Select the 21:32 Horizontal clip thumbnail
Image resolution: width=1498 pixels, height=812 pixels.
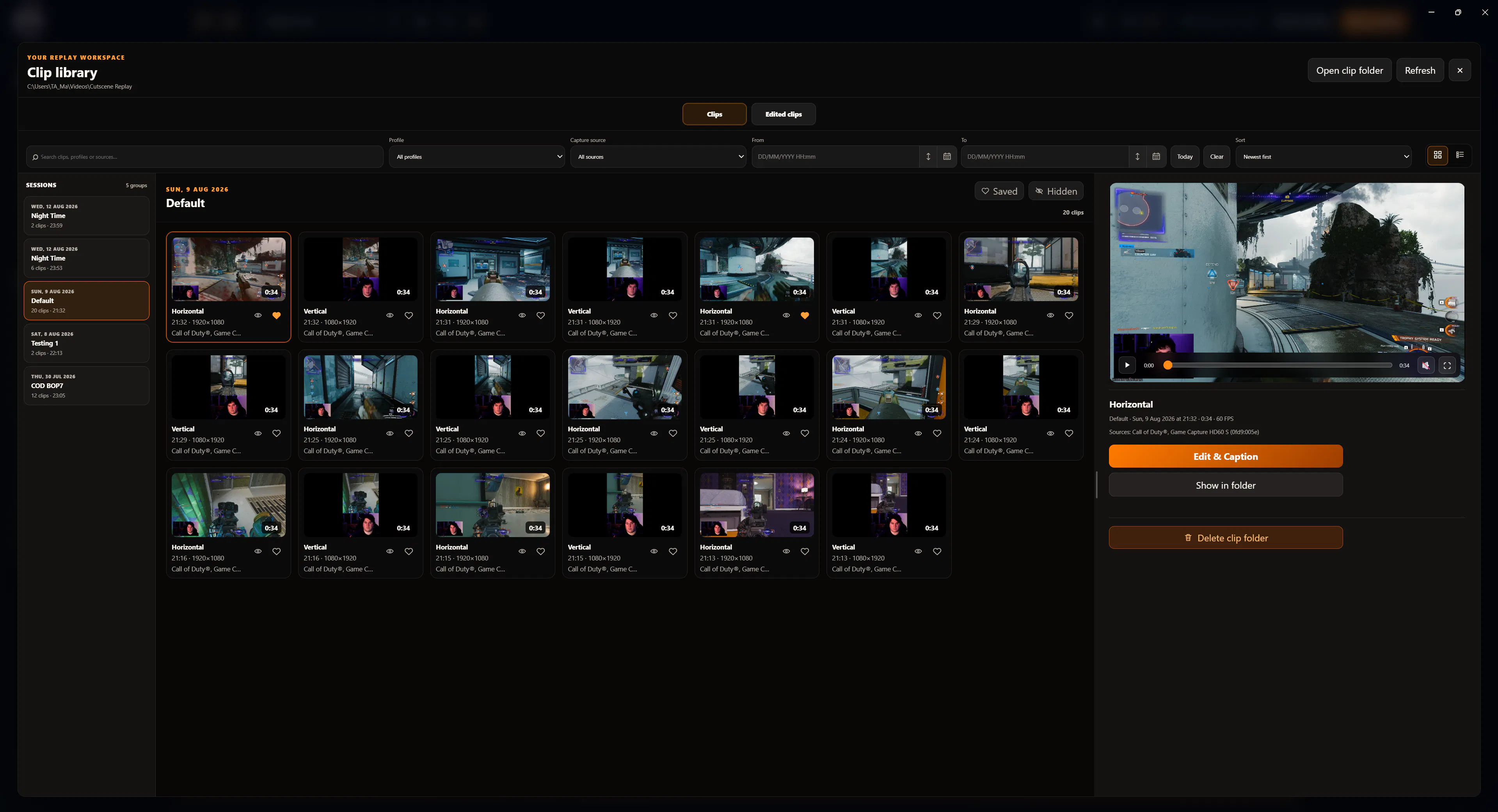pyautogui.click(x=229, y=269)
